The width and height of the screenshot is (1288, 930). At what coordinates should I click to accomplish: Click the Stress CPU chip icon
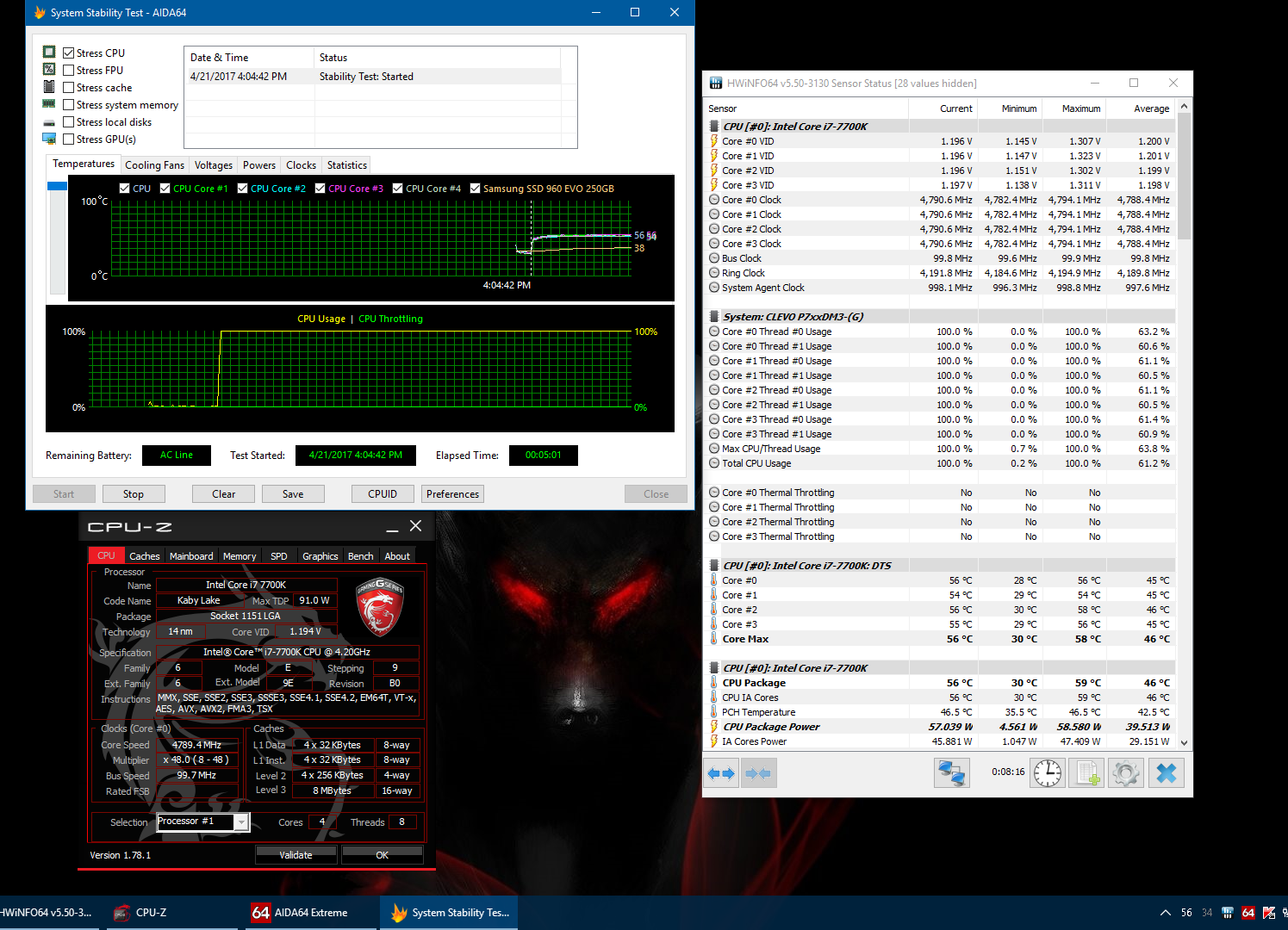tap(49, 53)
